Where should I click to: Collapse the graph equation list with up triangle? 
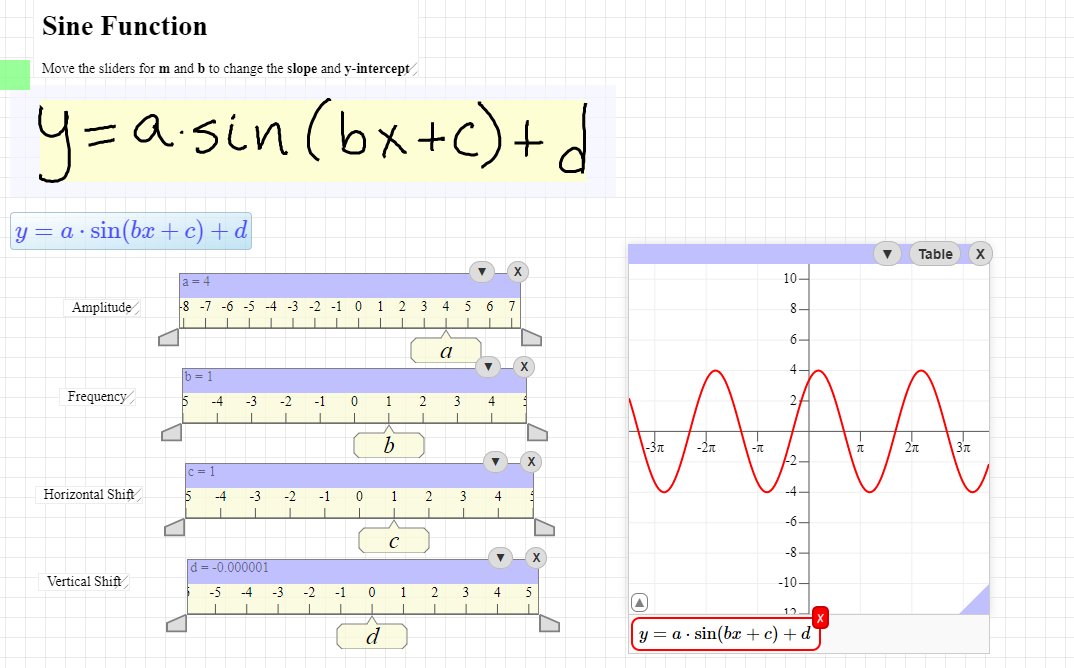[x=639, y=603]
